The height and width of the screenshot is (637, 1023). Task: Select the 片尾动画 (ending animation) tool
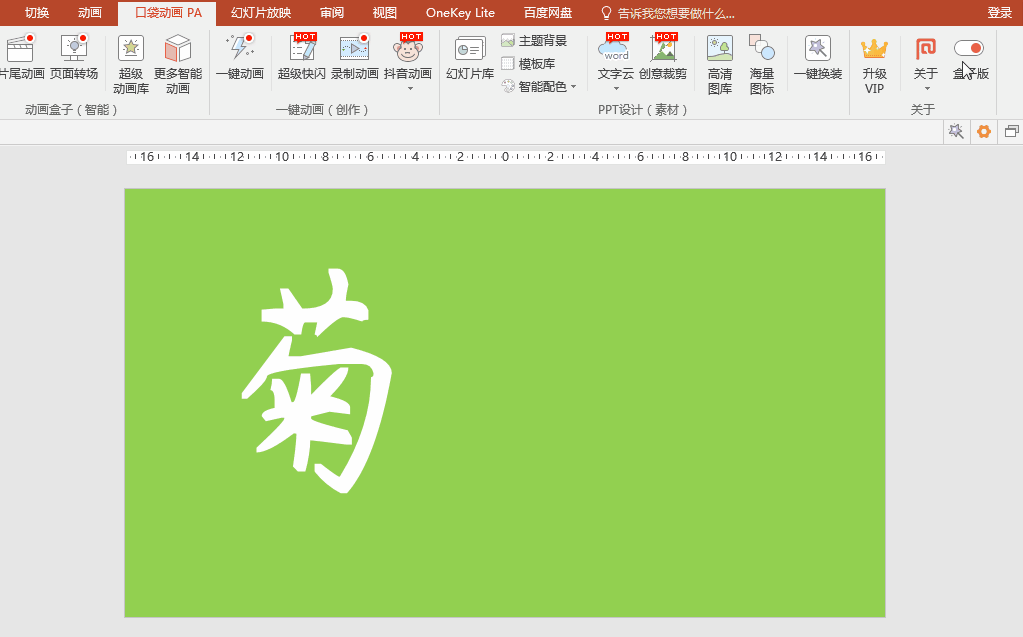pyautogui.click(x=20, y=62)
